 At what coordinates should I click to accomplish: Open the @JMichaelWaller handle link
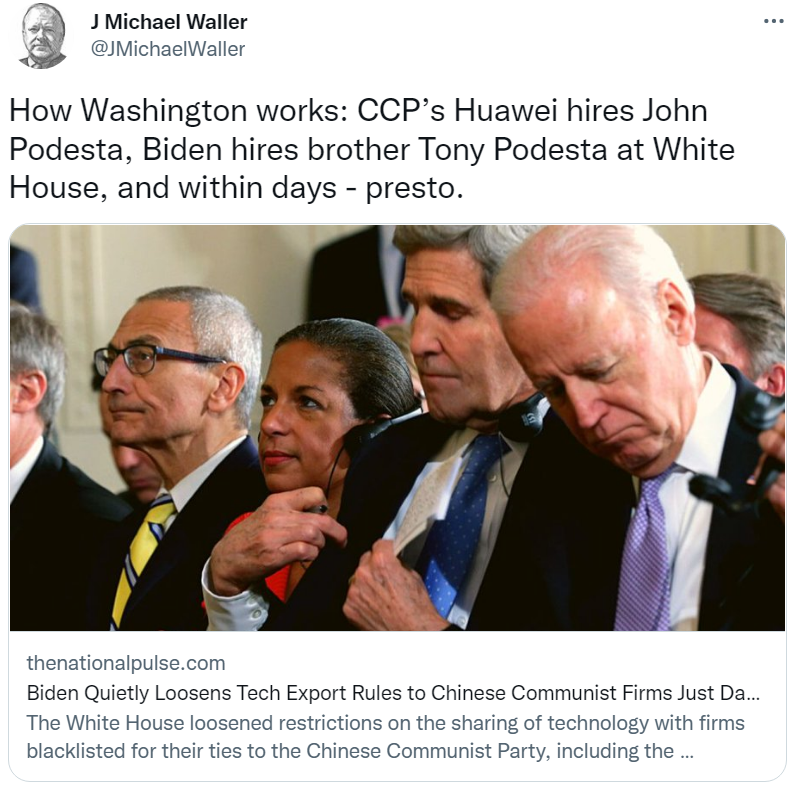coord(168,49)
